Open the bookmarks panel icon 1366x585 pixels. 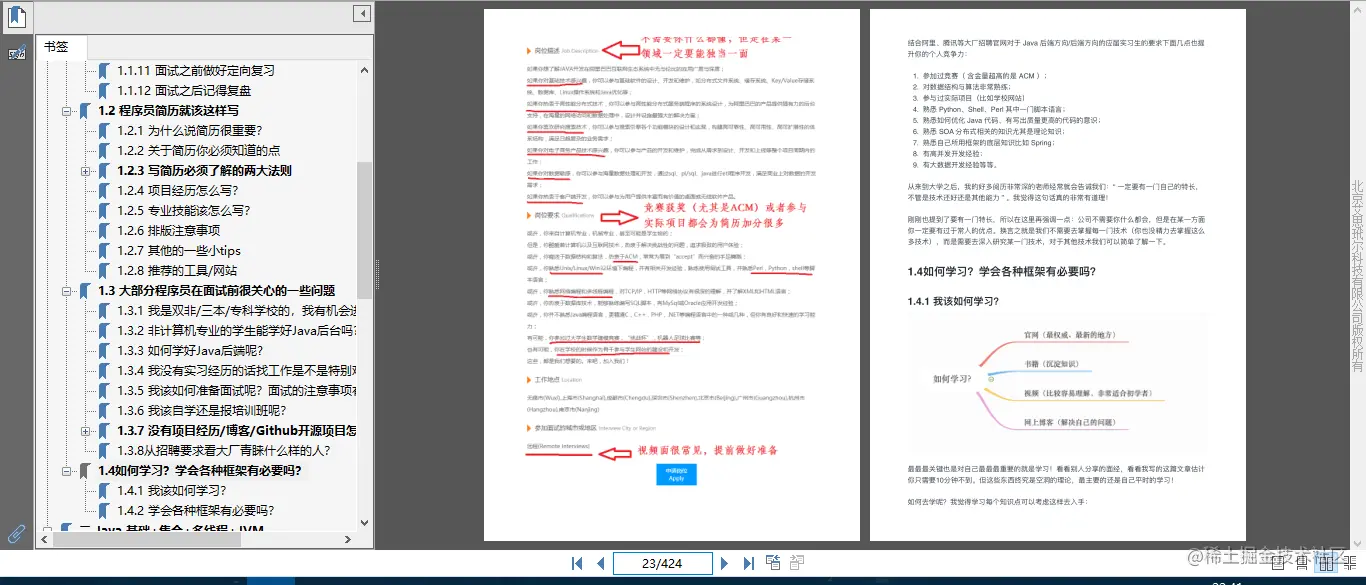tap(17, 15)
